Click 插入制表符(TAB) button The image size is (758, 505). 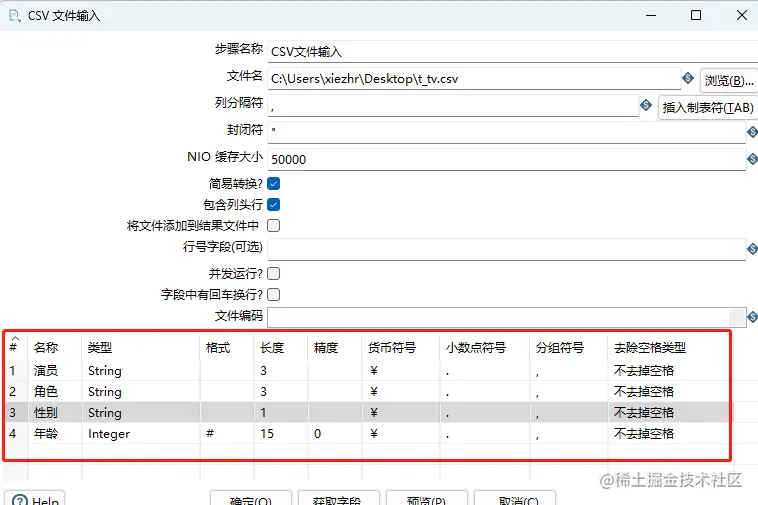[x=708, y=107]
